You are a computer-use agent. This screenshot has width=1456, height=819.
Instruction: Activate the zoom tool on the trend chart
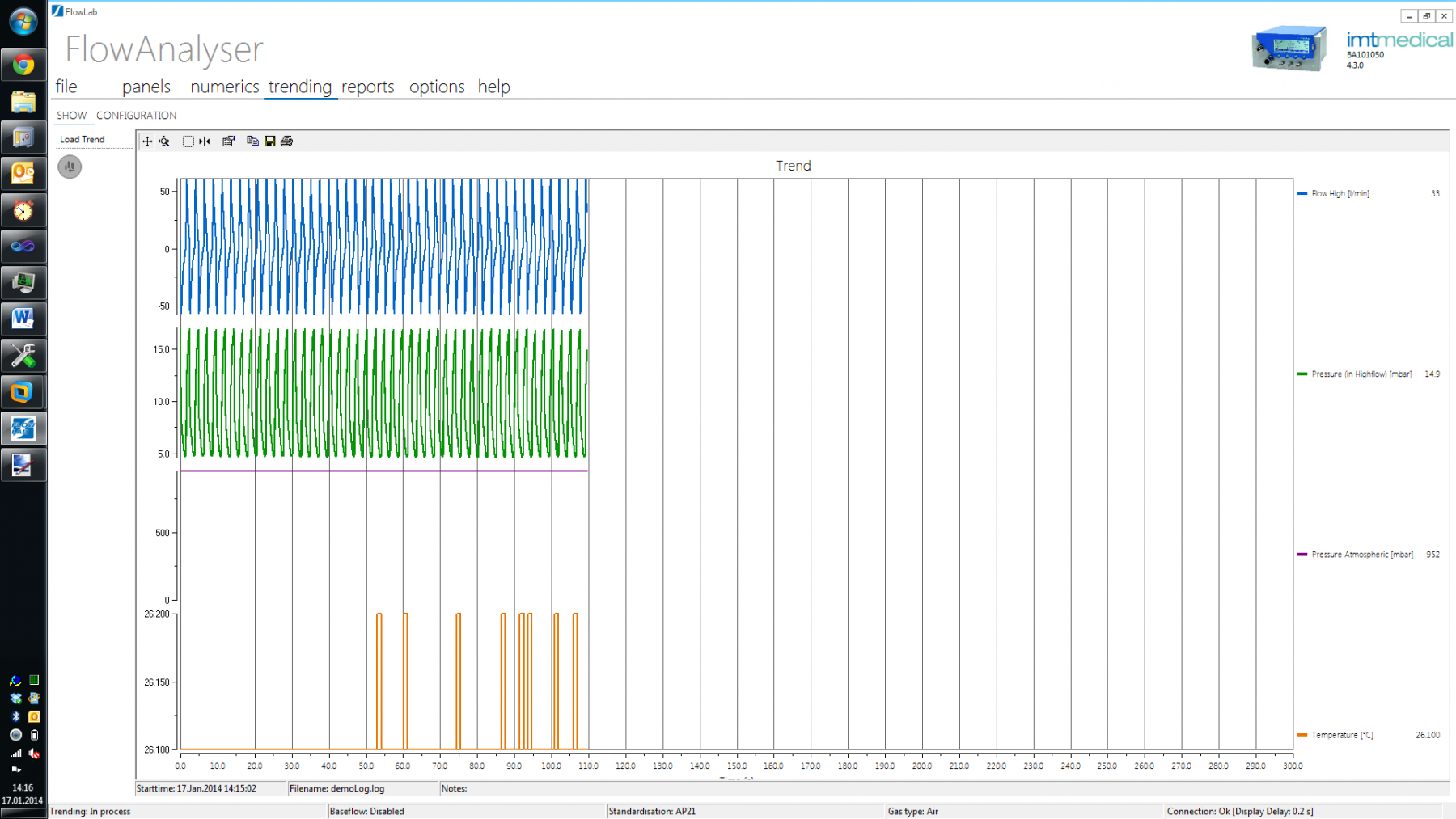[164, 141]
